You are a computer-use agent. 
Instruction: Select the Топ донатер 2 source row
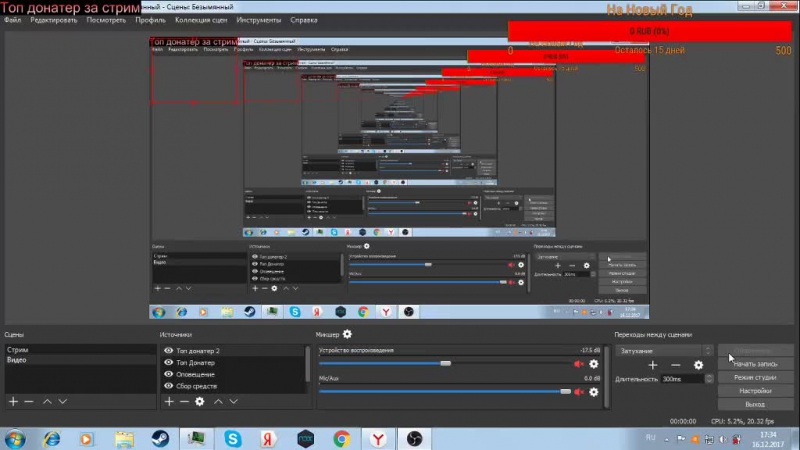[x=233, y=351]
